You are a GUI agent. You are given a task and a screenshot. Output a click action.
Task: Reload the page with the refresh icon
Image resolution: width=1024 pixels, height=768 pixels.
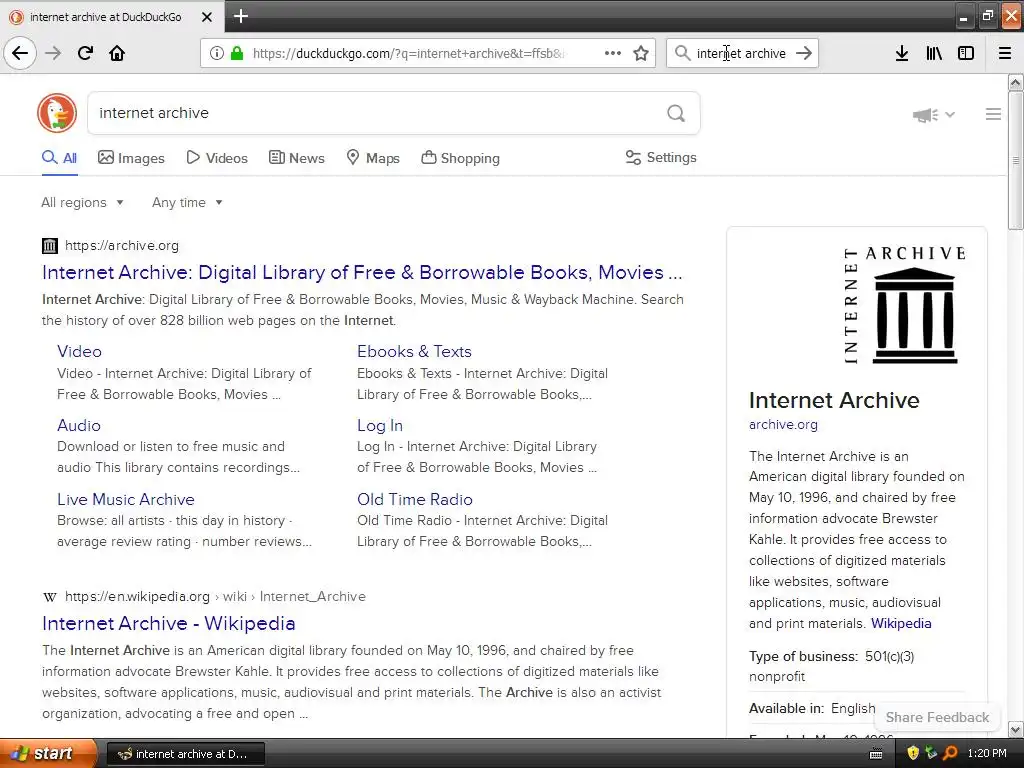pyautogui.click(x=85, y=53)
